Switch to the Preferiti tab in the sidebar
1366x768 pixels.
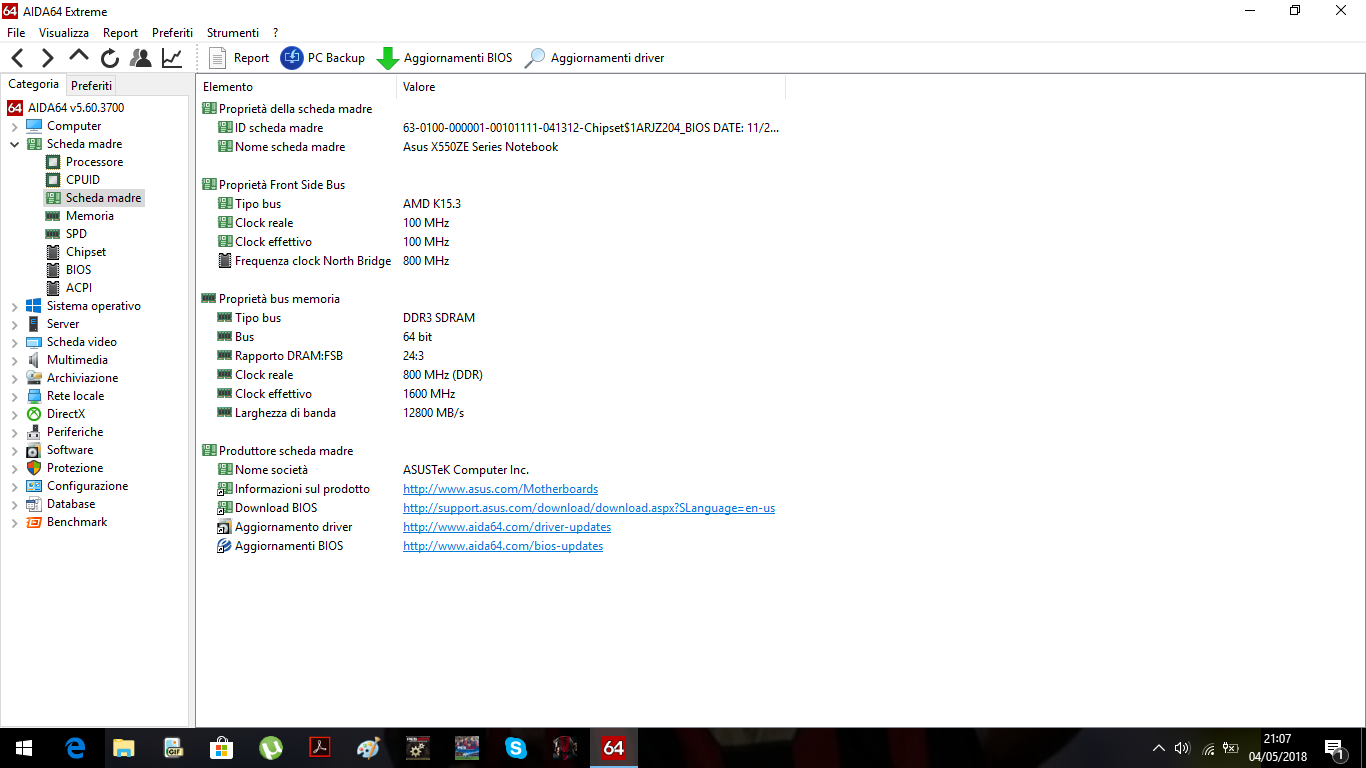(x=92, y=86)
